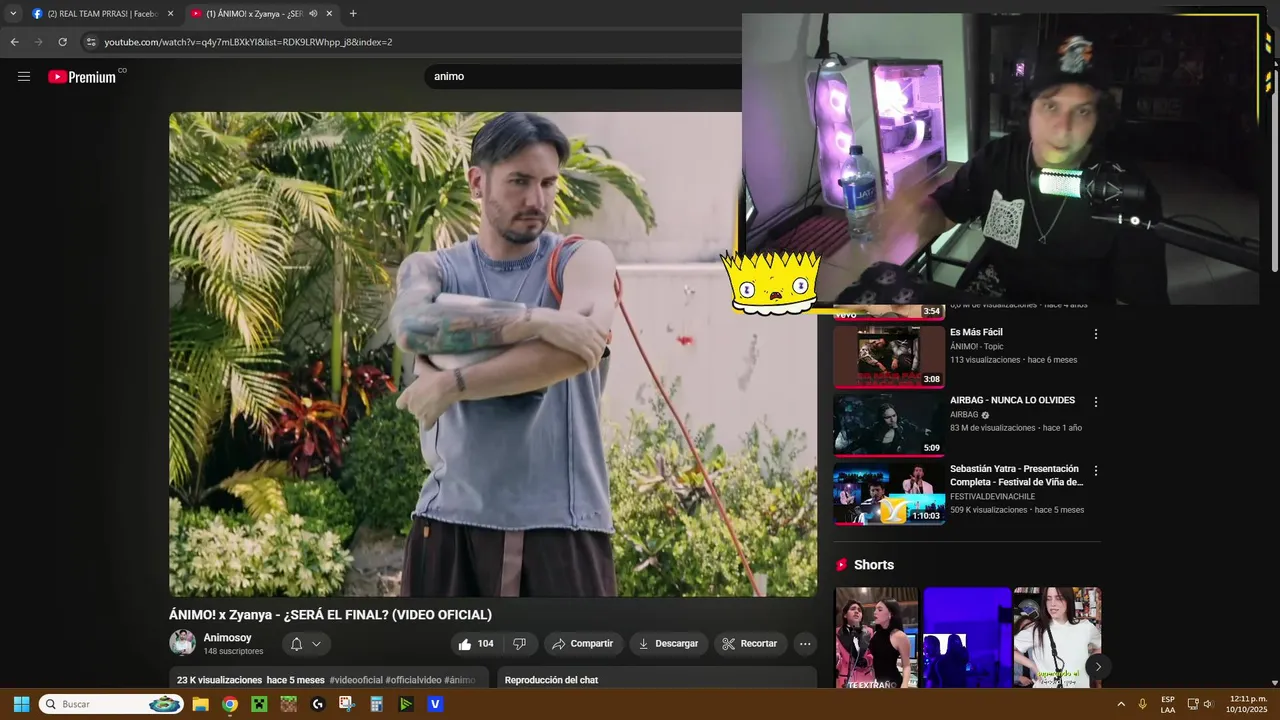This screenshot has width=1280, height=720.
Task: Open the Es Más Fácil video thumbnail
Action: [889, 357]
